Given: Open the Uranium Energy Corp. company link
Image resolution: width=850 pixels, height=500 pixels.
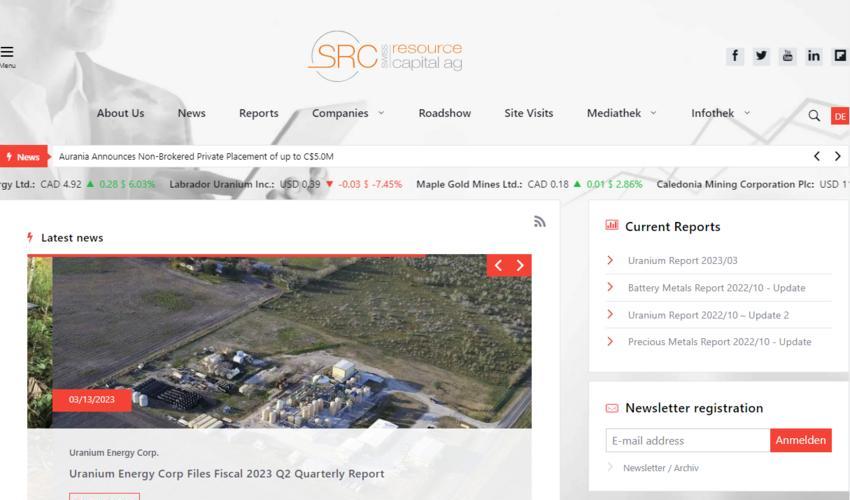Looking at the screenshot, I should click(114, 453).
